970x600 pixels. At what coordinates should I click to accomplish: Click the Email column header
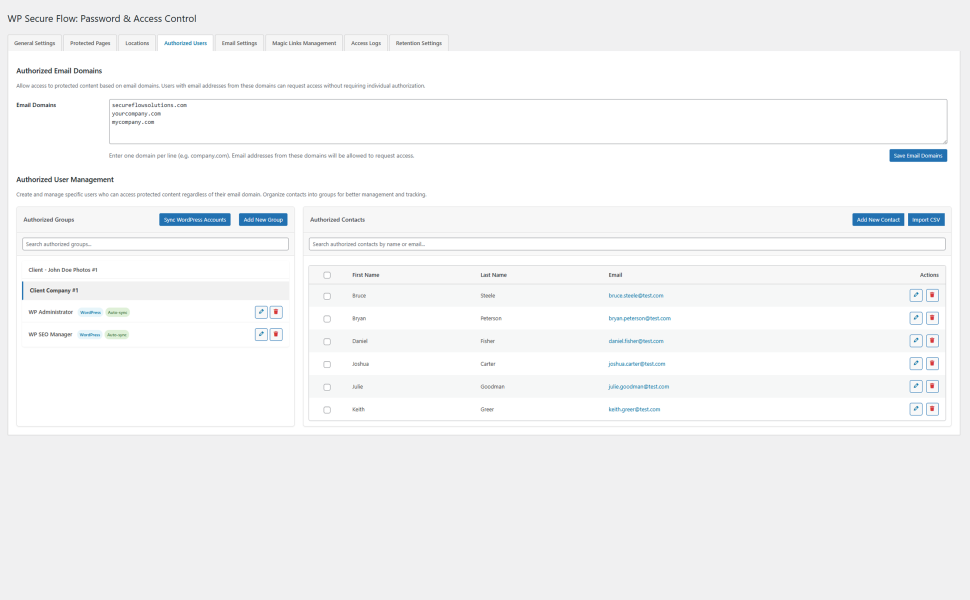[x=615, y=275]
